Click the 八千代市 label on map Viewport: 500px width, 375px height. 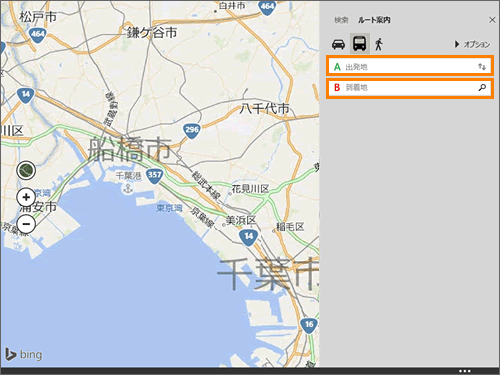click(x=264, y=109)
